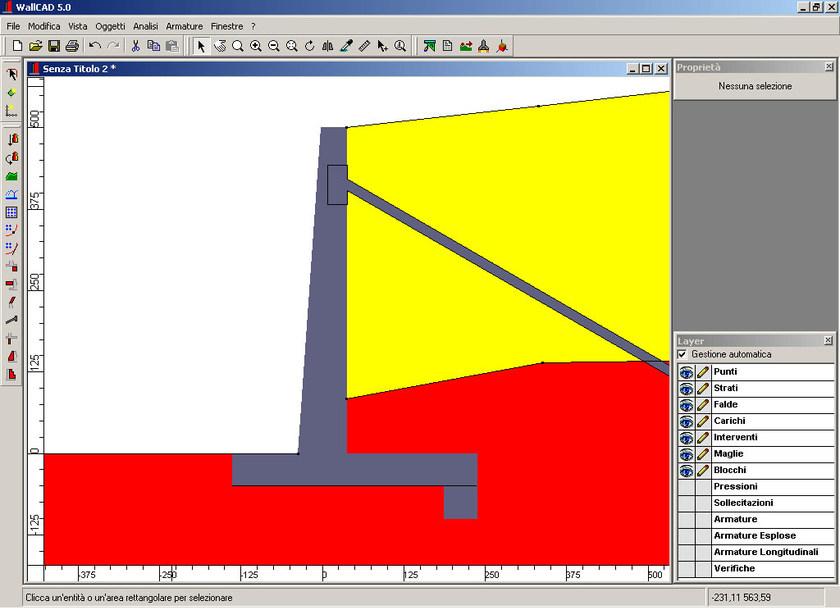This screenshot has height=608, width=840.
Task: Toggle visibility of the Falde layer
Action: 686,405
